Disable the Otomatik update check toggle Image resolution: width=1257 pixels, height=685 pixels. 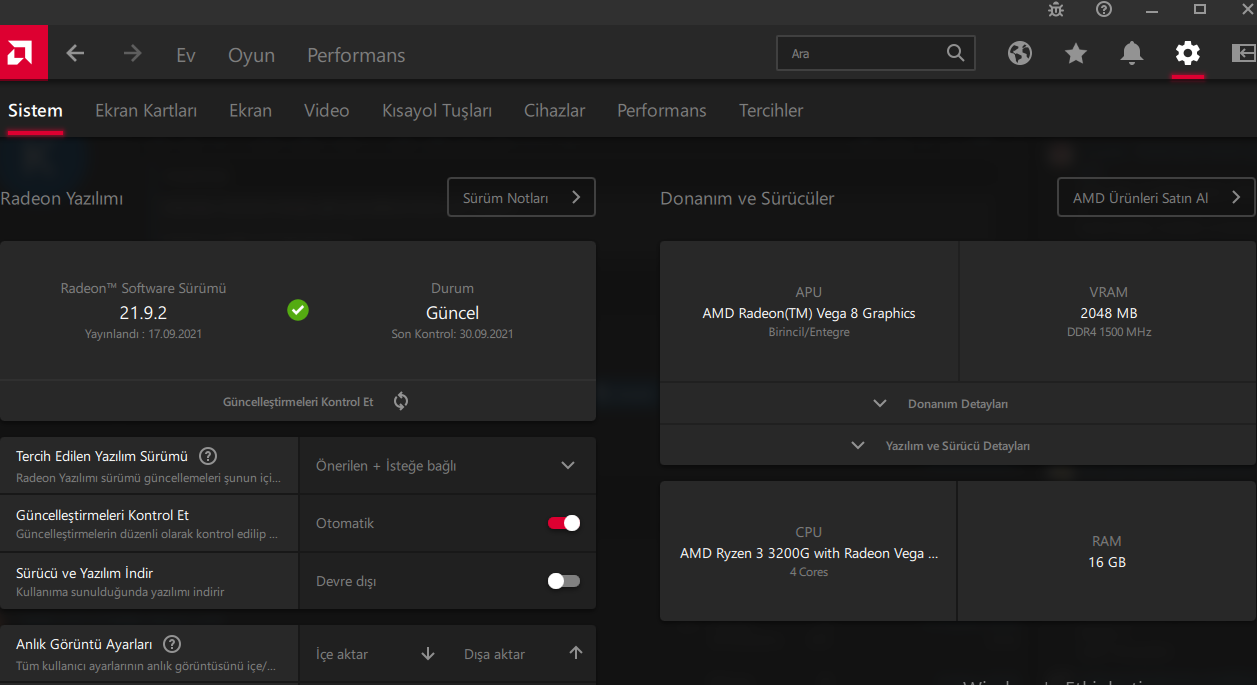pyautogui.click(x=564, y=523)
